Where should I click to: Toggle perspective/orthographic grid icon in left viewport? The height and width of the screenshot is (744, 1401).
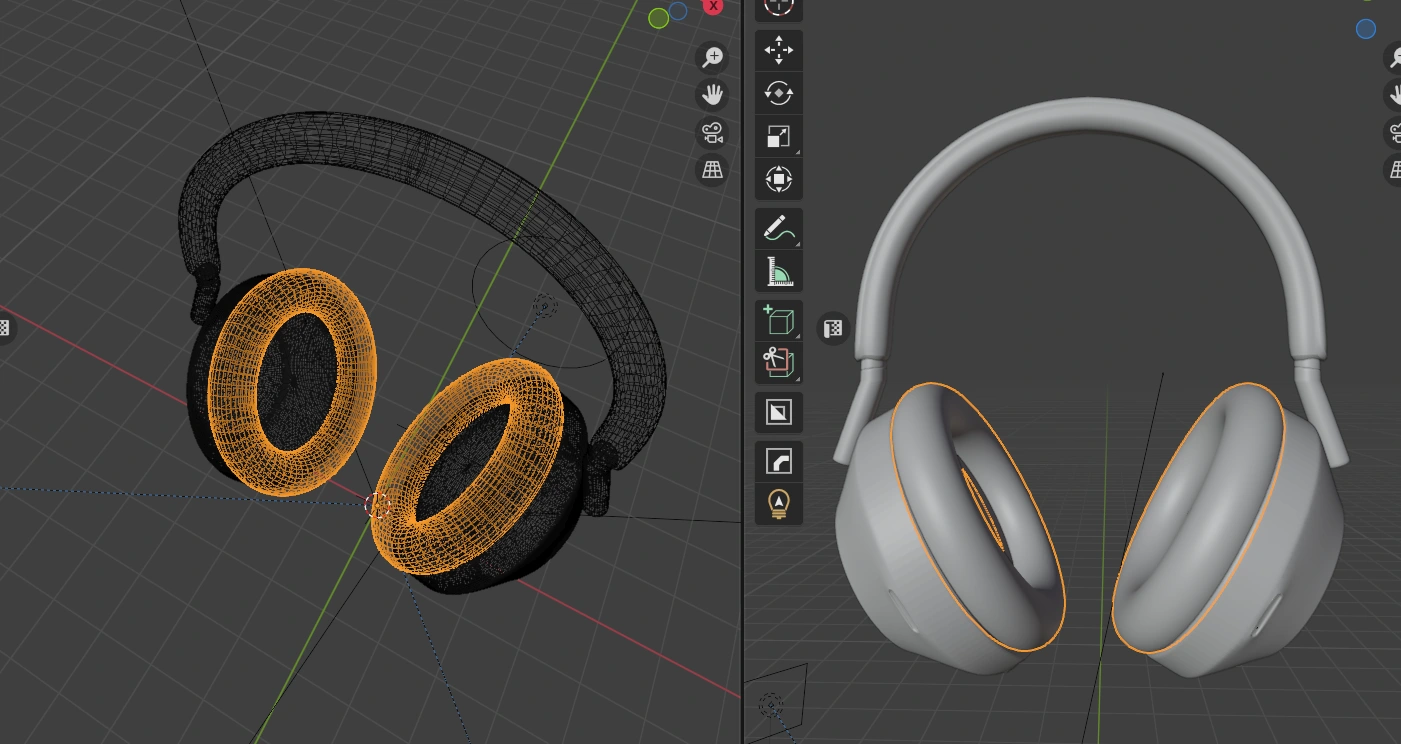712,170
